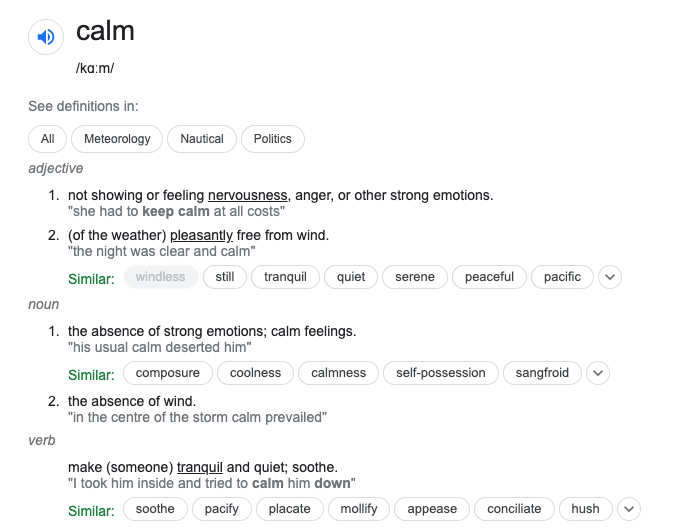This screenshot has width=683, height=528.
Task: Open the underlined tranquil link in verb definition
Action: (200, 467)
